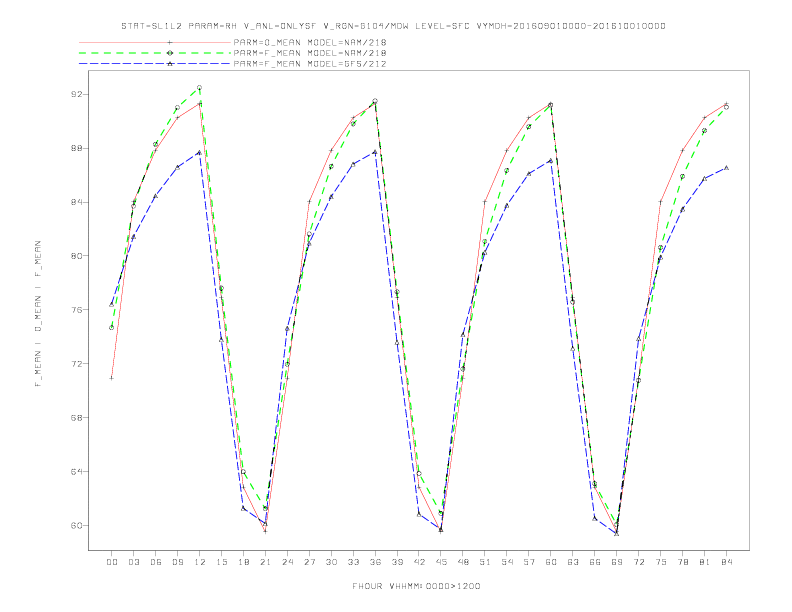
Task: Click the x-axis tick label 27
Action: coord(309,562)
